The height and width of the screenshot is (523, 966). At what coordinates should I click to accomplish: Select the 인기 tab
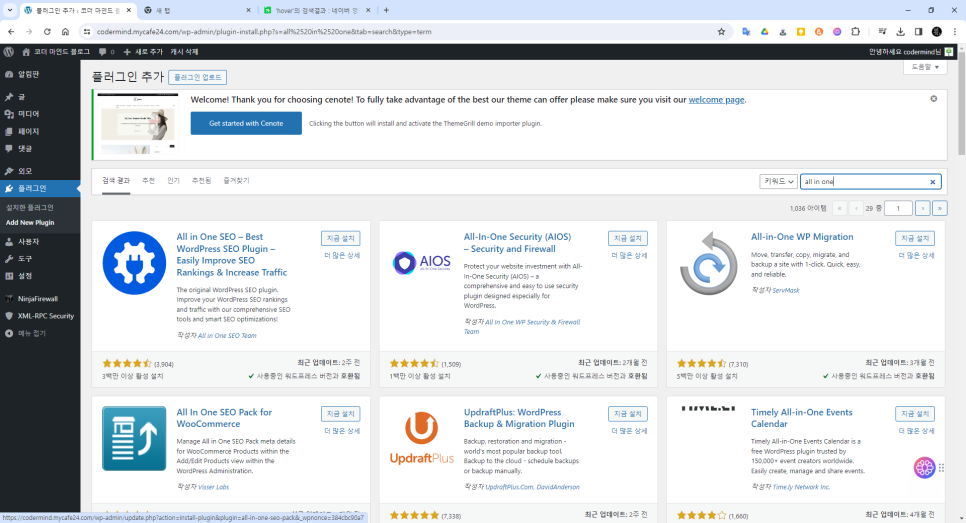173,180
